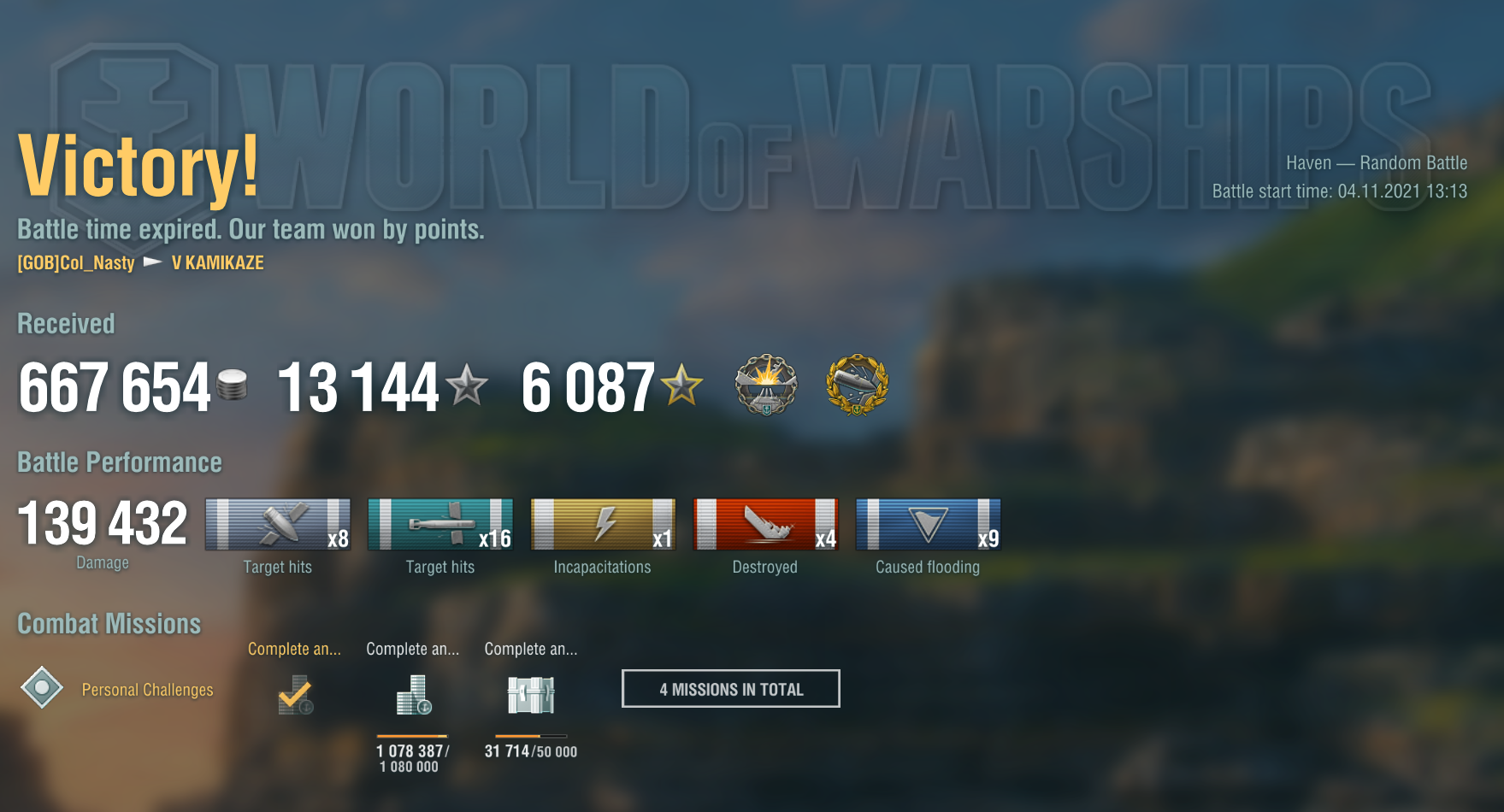Image resolution: width=1504 pixels, height=812 pixels.
Task: Select the gold laurel-wreath ship achievement medal
Action: tap(858, 385)
